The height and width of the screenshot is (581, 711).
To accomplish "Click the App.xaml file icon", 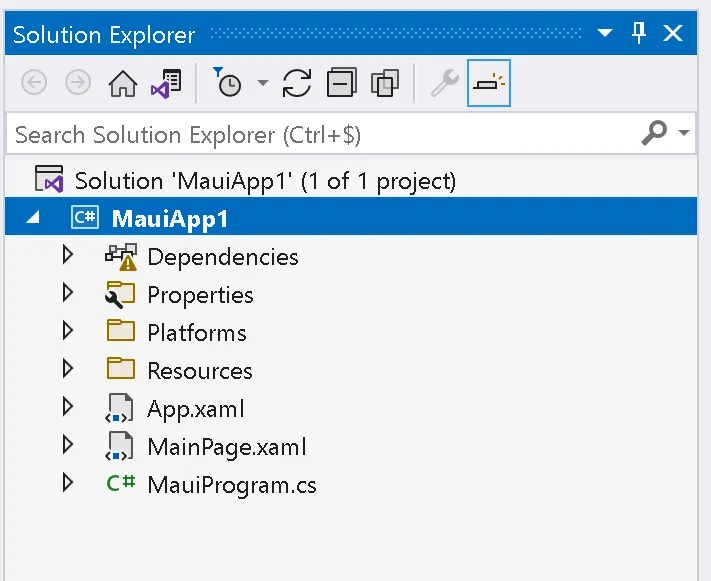I will coord(120,408).
